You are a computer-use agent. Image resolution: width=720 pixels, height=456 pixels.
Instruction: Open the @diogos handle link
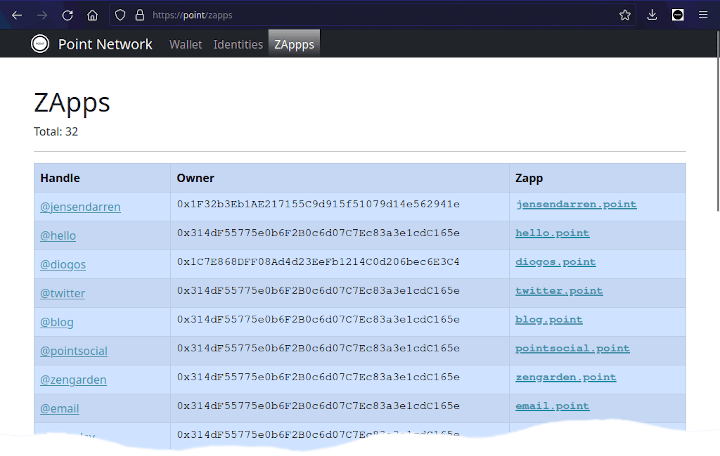point(63,265)
